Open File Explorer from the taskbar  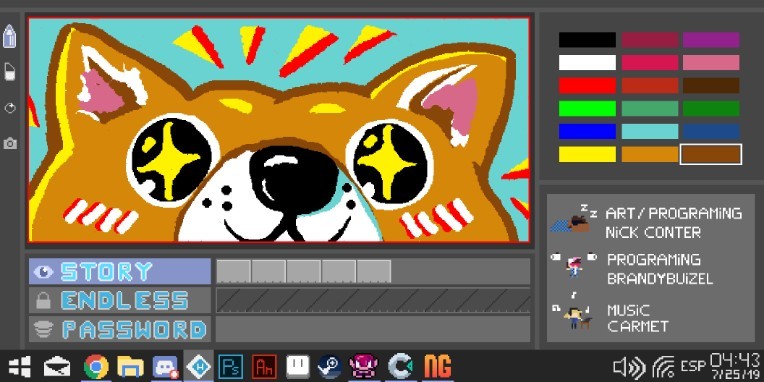130,367
